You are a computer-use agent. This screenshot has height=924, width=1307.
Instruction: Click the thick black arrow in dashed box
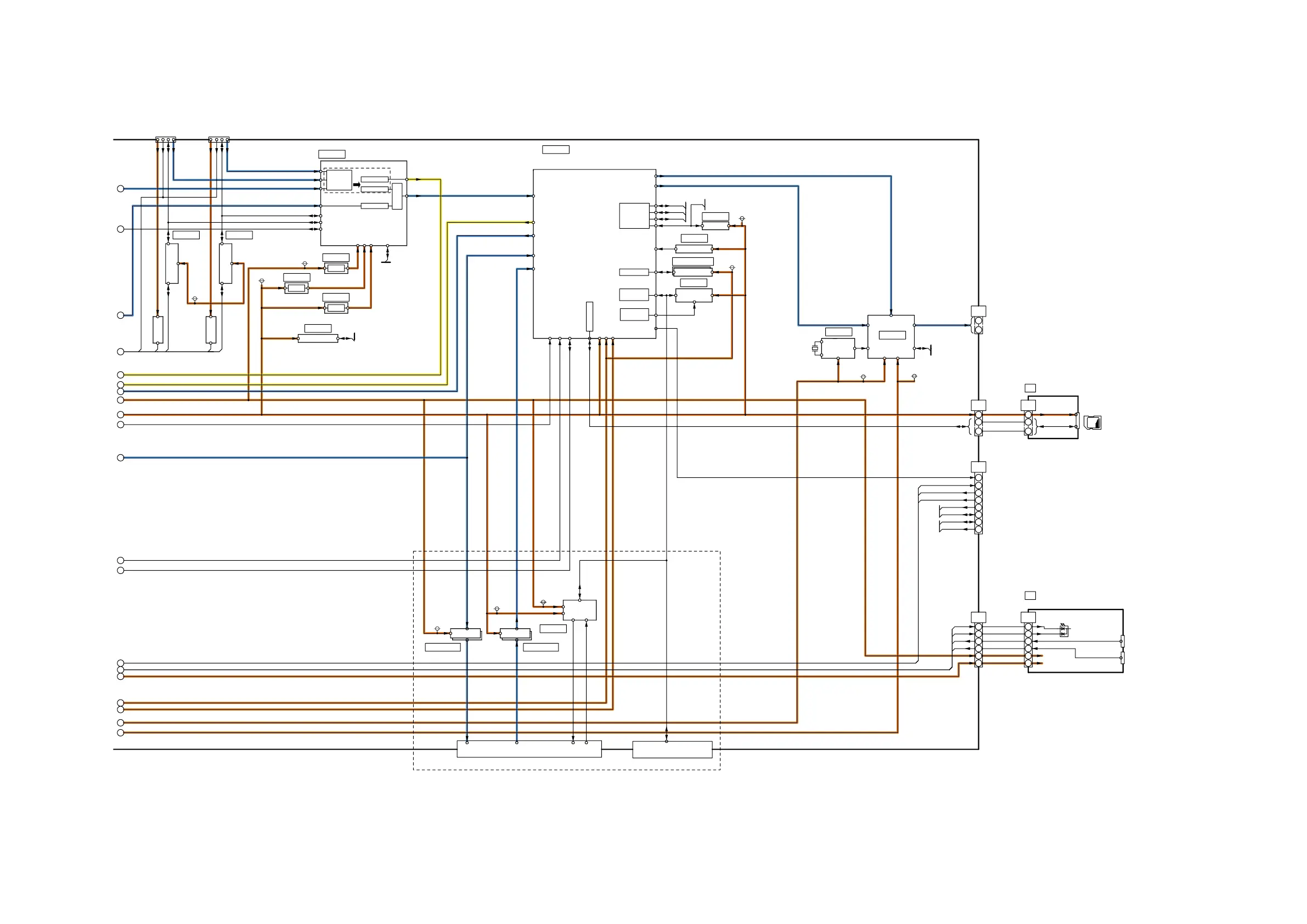coord(356,184)
